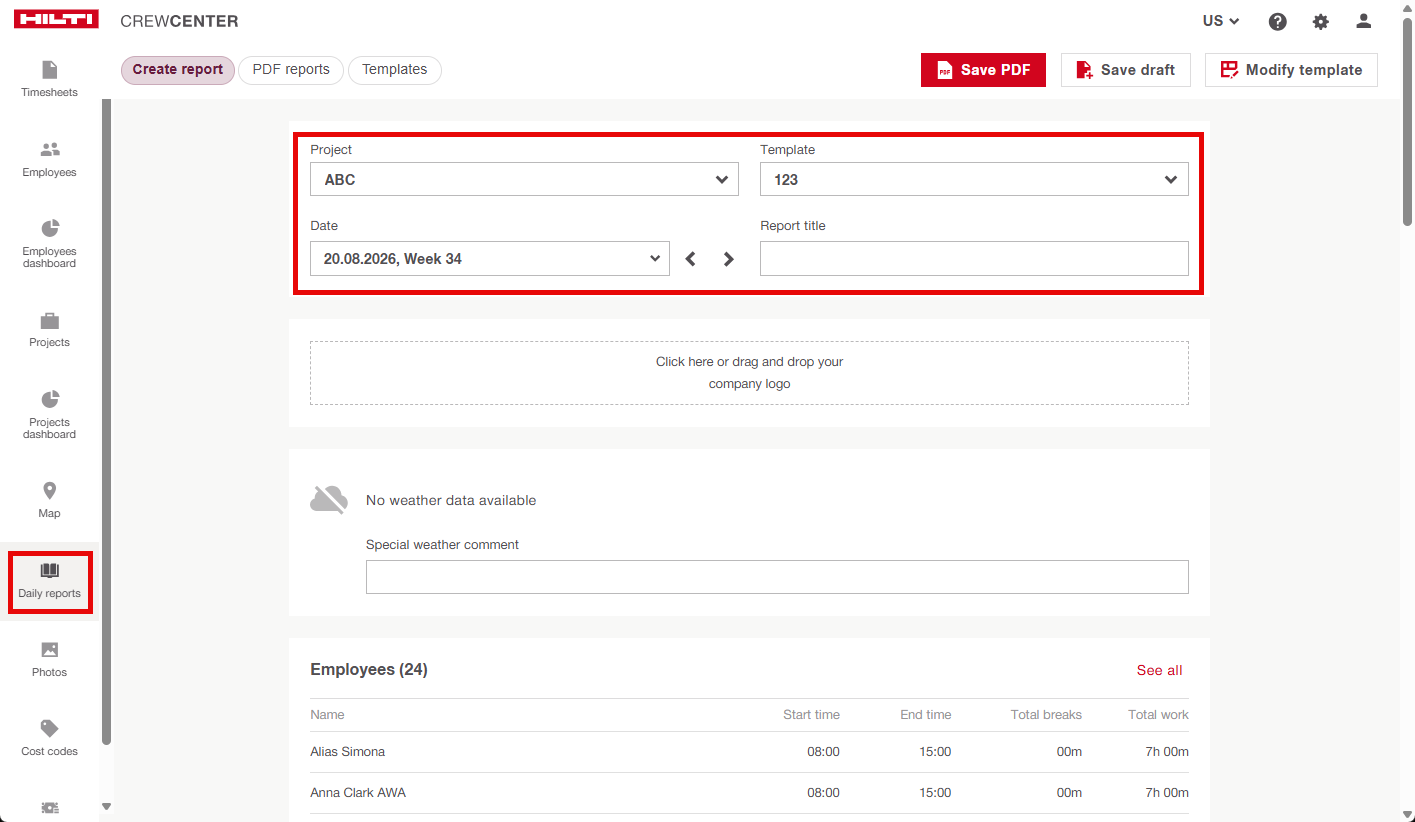
Task: Open the Date dropdown selector
Action: point(490,258)
